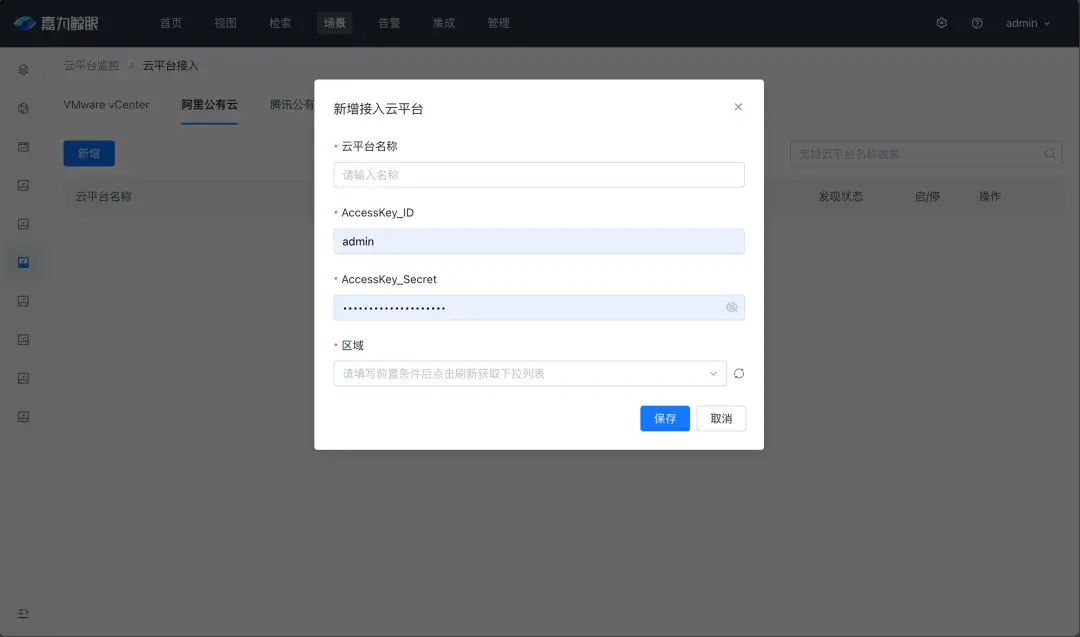
Task: Expand the admin user menu
Action: [1027, 22]
